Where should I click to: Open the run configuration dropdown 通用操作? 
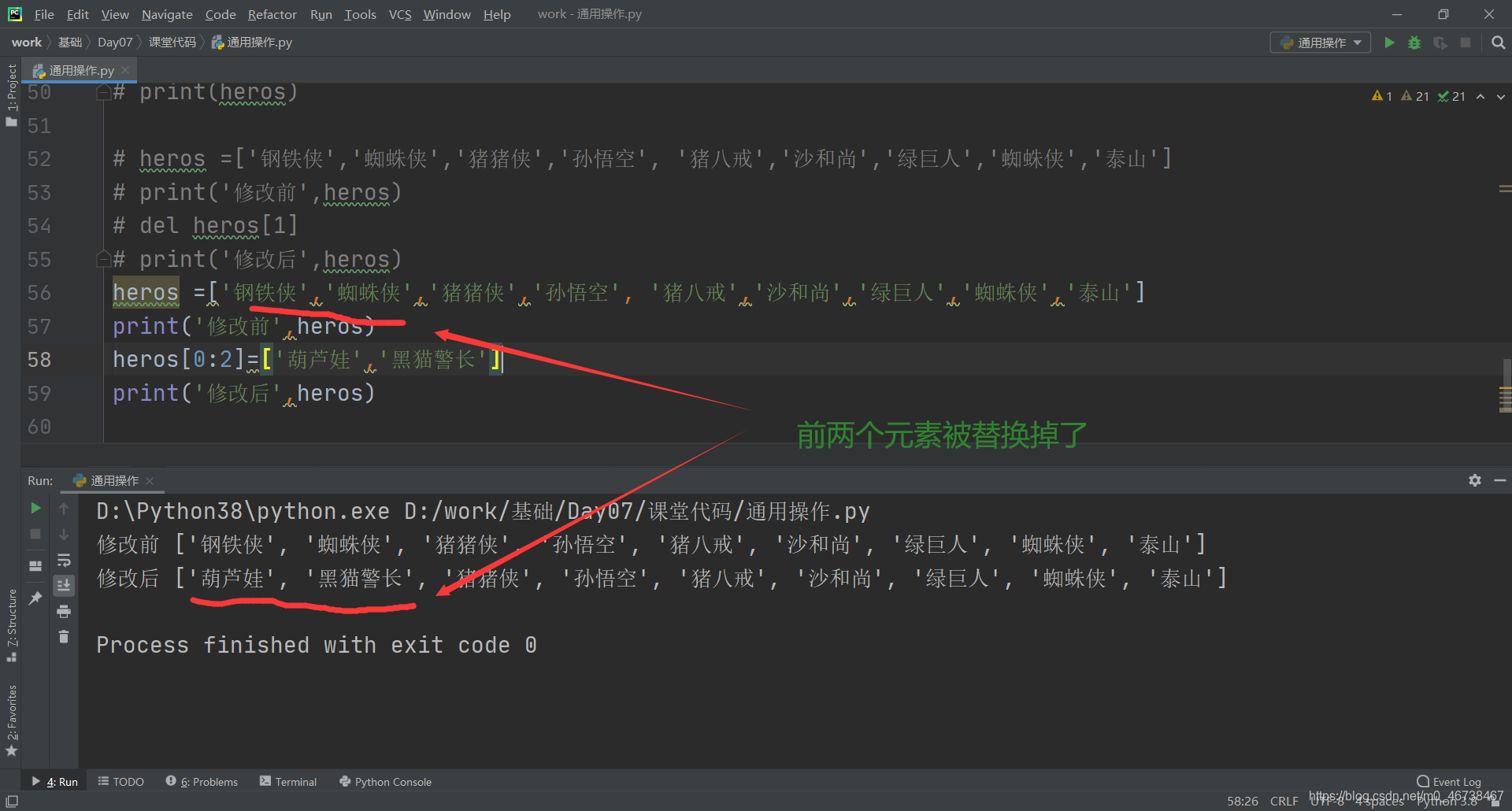pos(1320,43)
